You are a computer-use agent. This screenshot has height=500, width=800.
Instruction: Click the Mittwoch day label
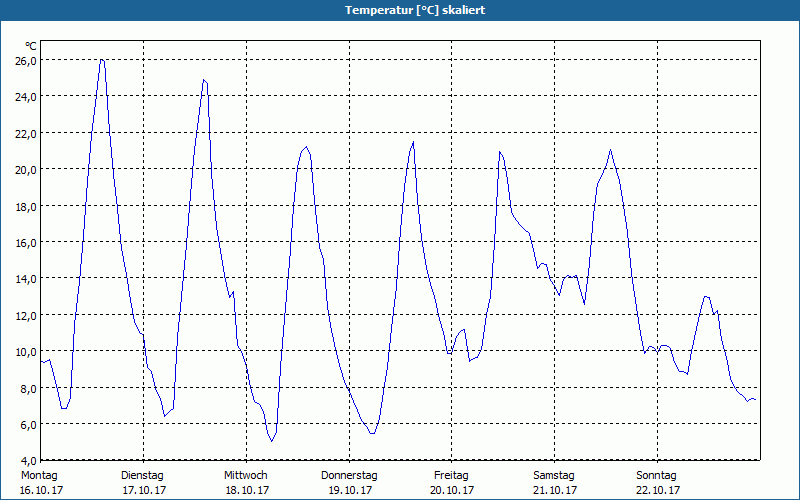click(245, 476)
